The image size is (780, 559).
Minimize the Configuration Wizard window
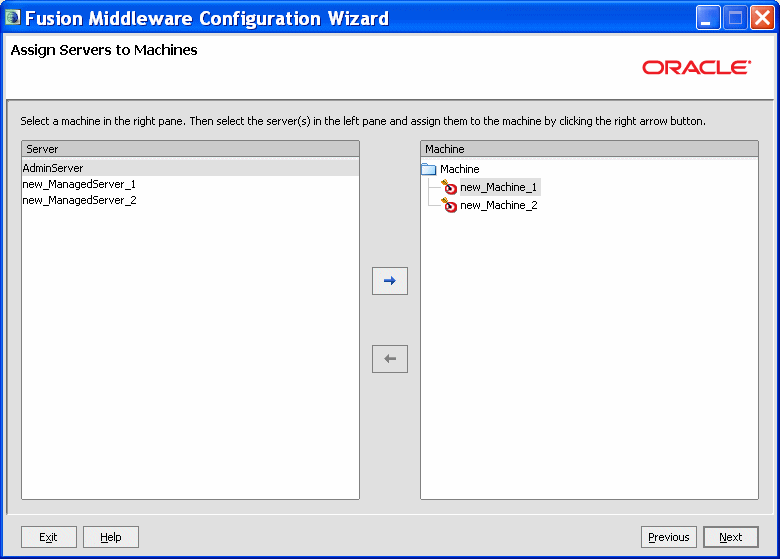pyautogui.click(x=707, y=18)
